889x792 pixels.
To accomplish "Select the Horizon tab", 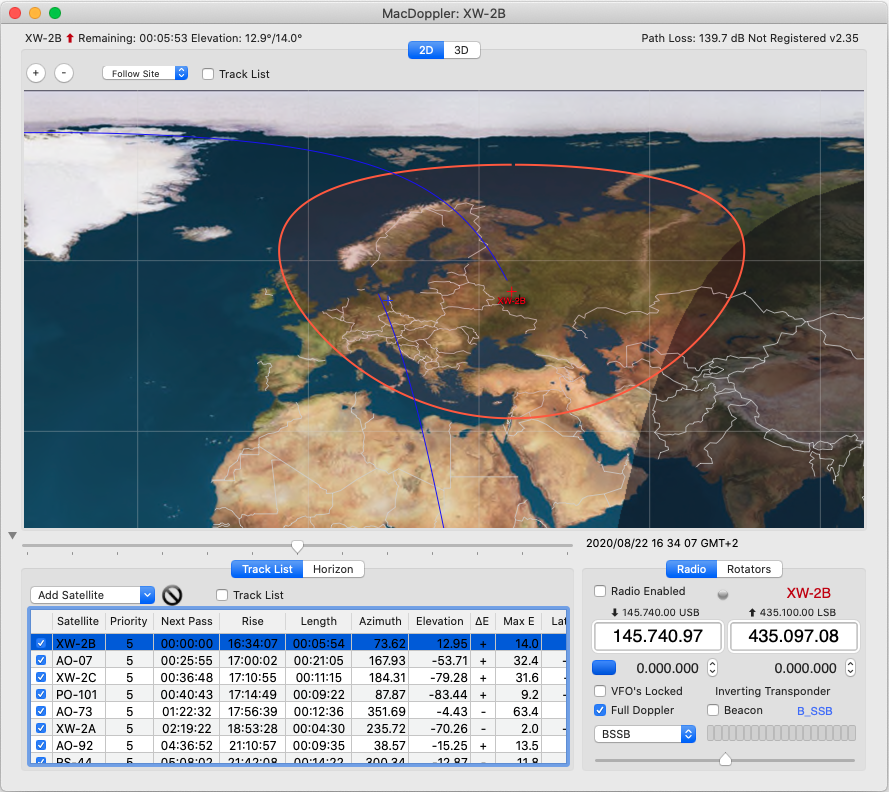I will click(x=333, y=569).
